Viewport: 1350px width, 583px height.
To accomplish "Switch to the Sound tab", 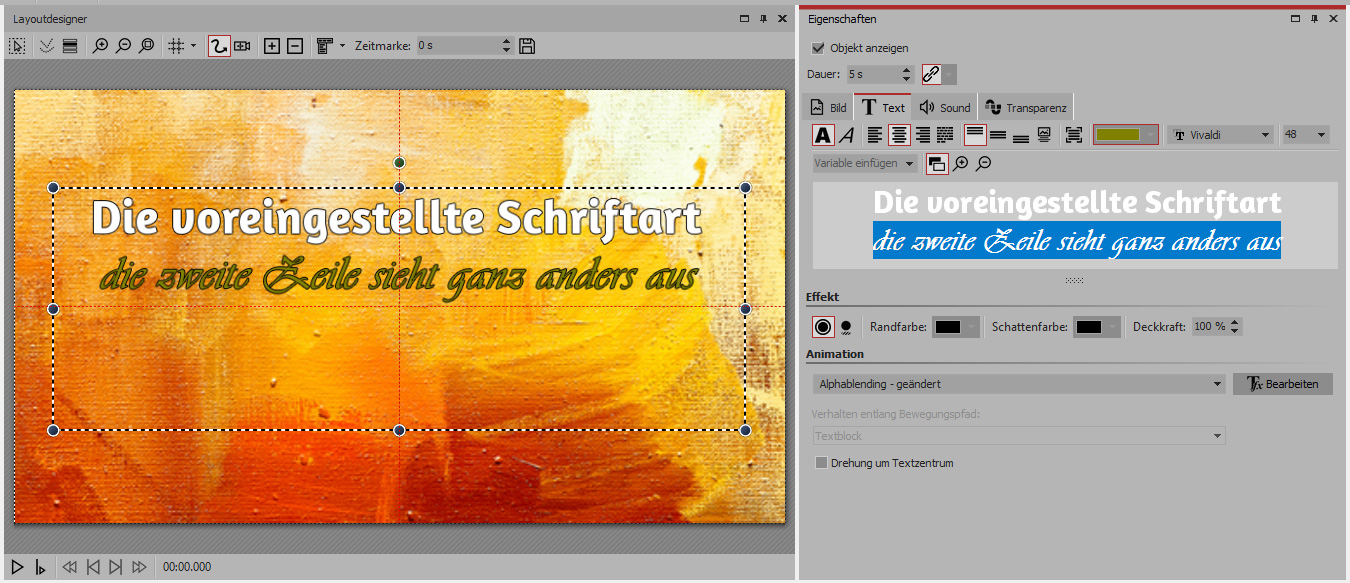I will [945, 108].
